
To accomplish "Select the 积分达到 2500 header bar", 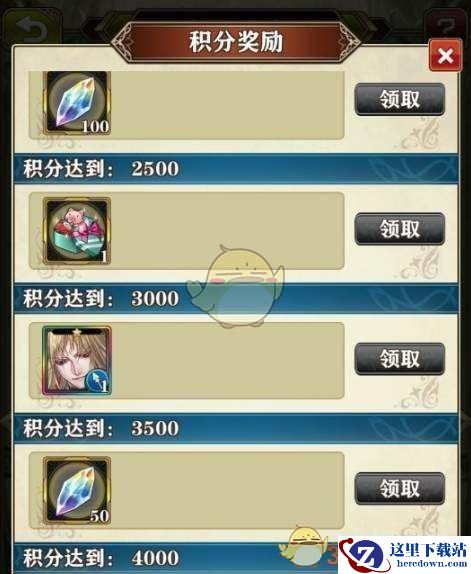I will [x=236, y=169].
